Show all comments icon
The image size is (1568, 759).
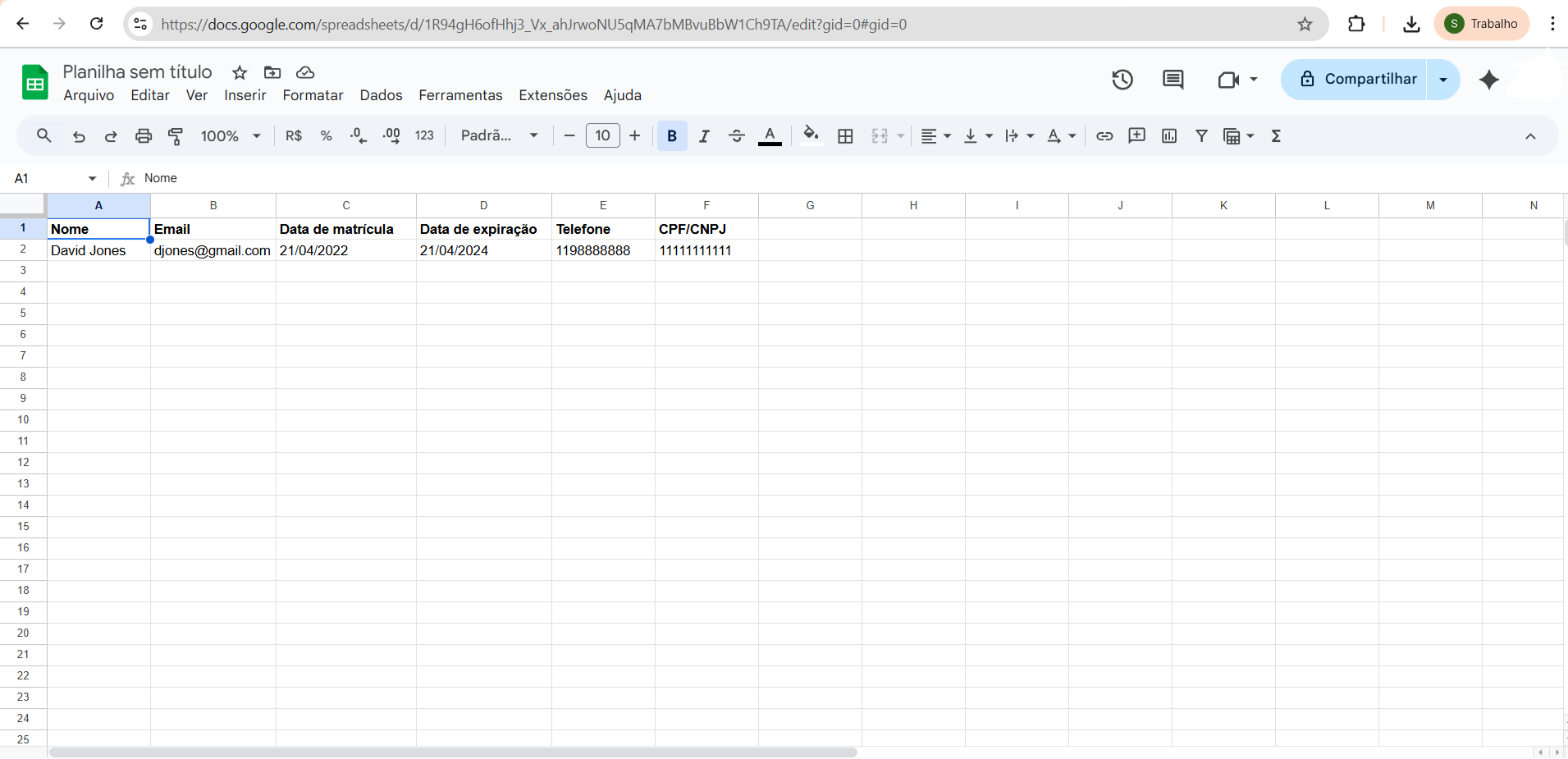[x=1173, y=80]
